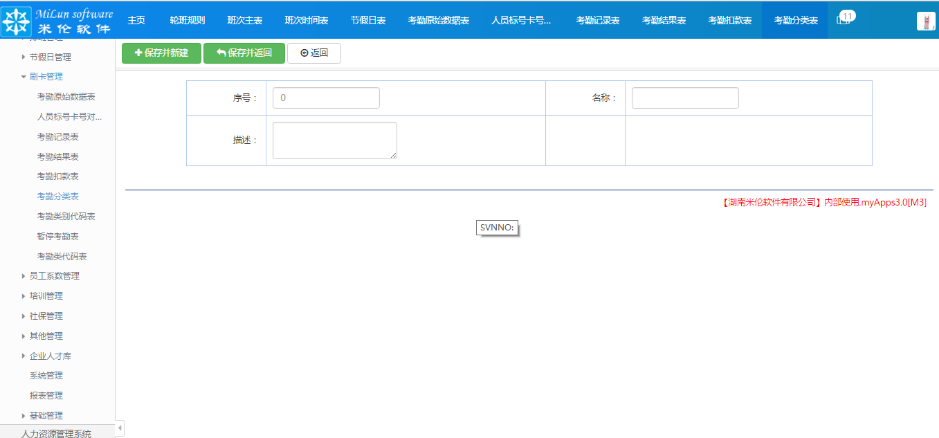Image resolution: width=939 pixels, height=438 pixels.
Task: Expand the 员工系数管理 tree node
Action: [x=24, y=276]
